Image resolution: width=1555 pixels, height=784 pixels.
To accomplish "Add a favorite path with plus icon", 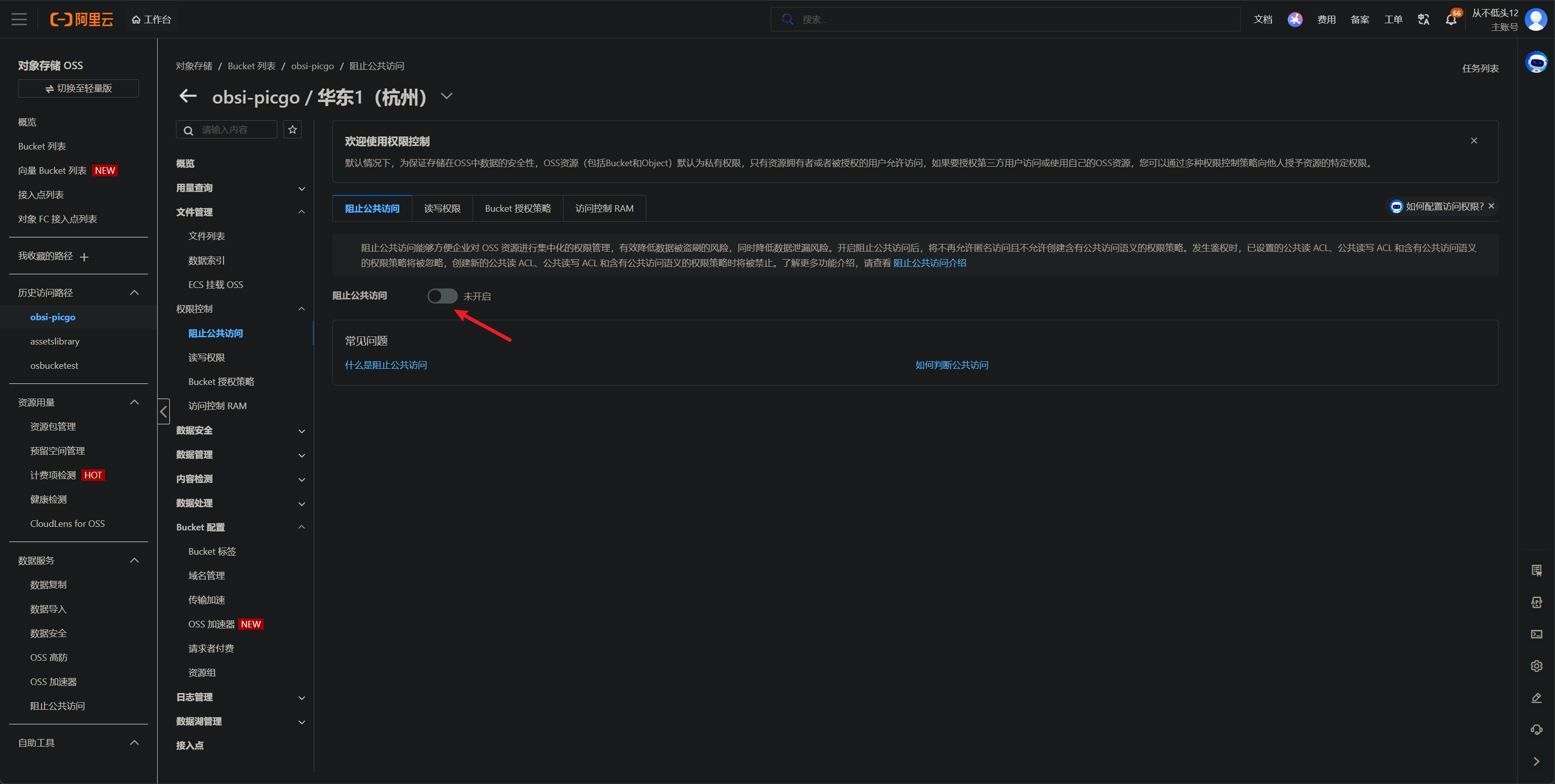I will click(84, 257).
